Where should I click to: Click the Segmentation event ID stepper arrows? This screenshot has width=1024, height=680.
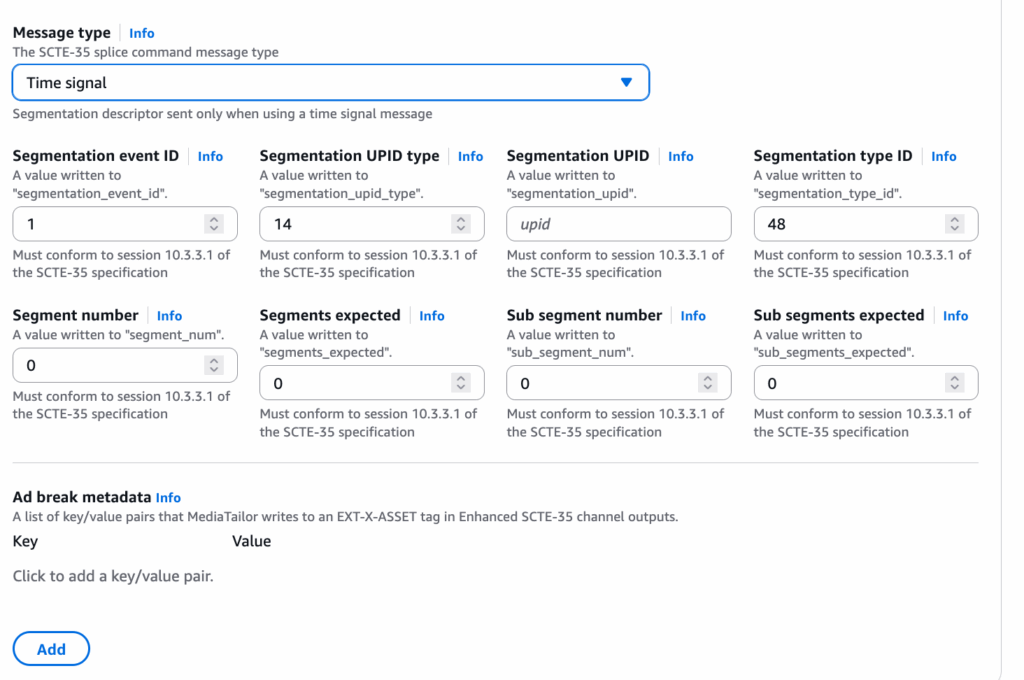213,224
